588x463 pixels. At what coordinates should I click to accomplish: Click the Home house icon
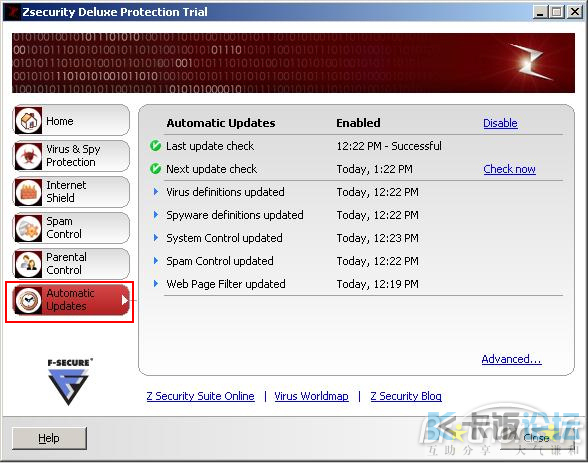(28, 121)
